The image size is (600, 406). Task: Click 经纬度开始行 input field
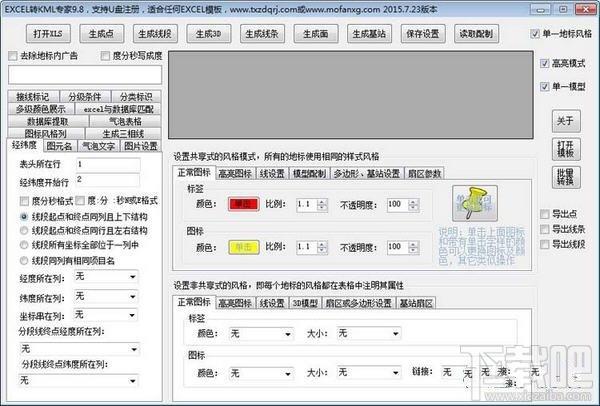(108, 180)
